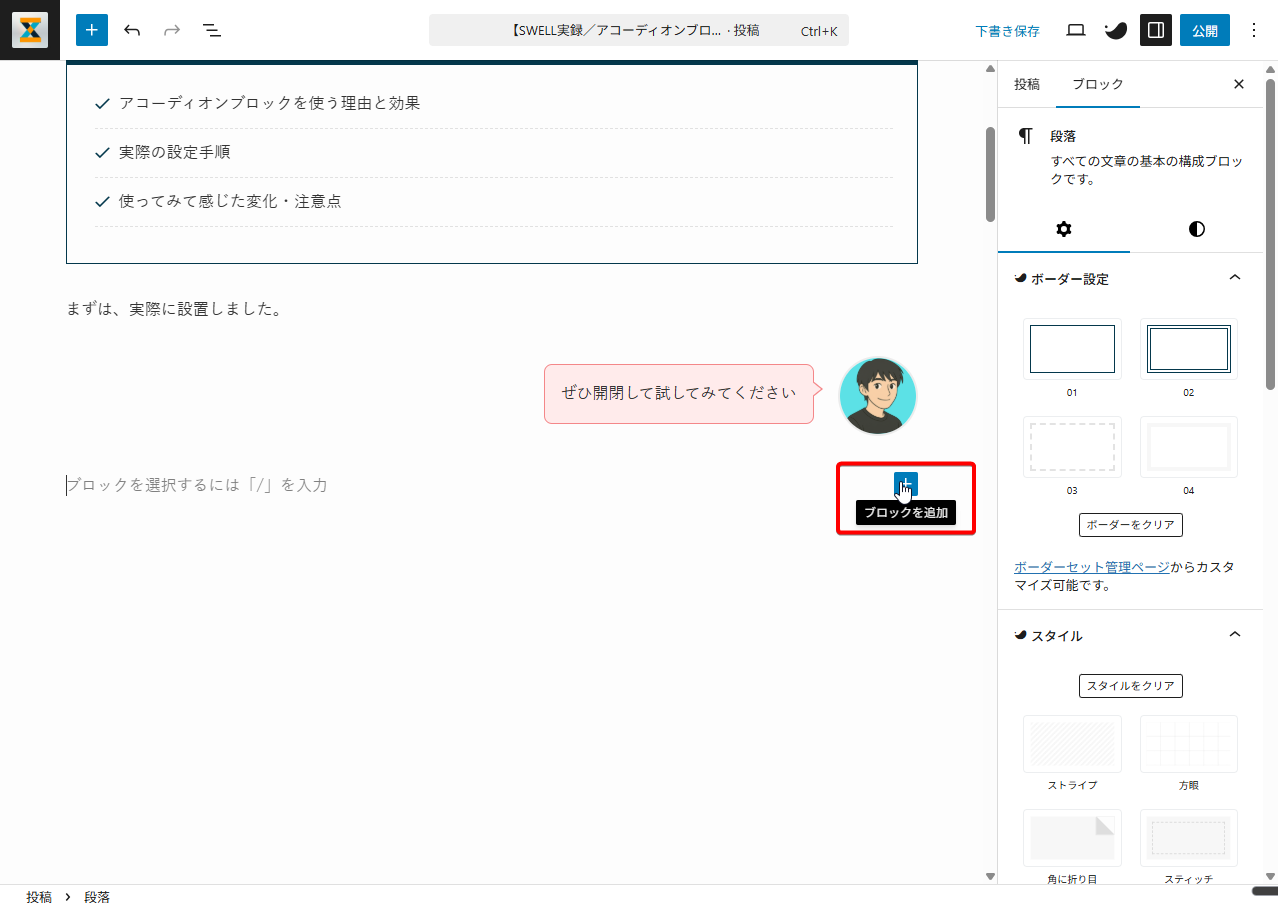Choose the ストライプ style thumbnail

click(1072, 744)
